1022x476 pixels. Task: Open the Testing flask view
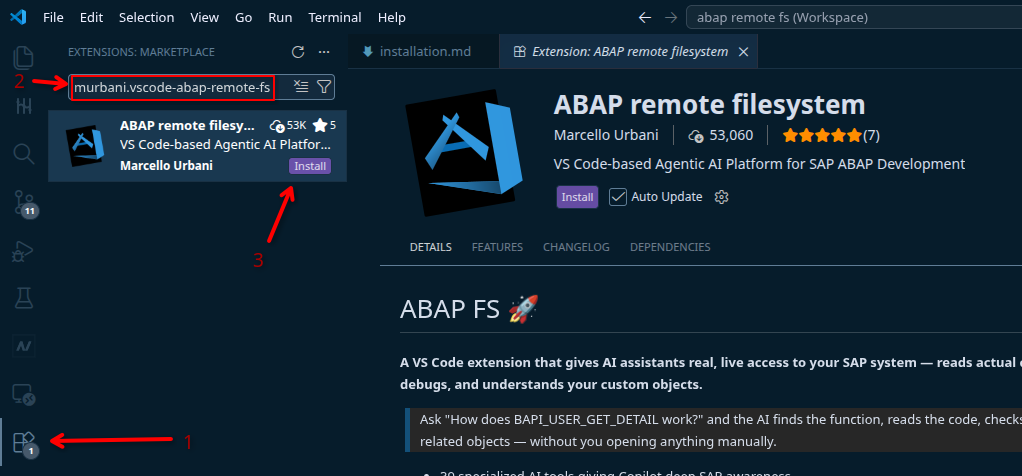click(x=23, y=298)
